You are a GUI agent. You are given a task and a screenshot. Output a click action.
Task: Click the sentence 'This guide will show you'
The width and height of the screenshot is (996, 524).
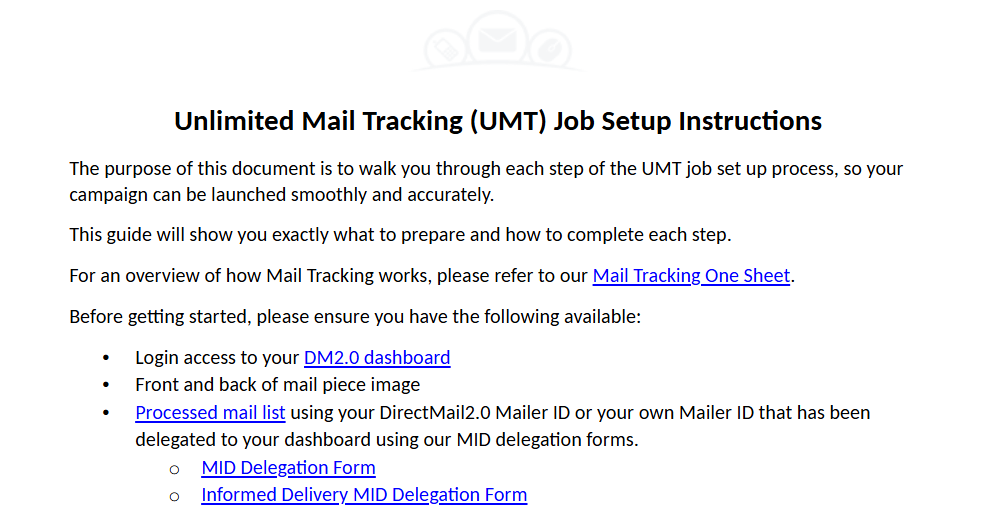coord(400,235)
